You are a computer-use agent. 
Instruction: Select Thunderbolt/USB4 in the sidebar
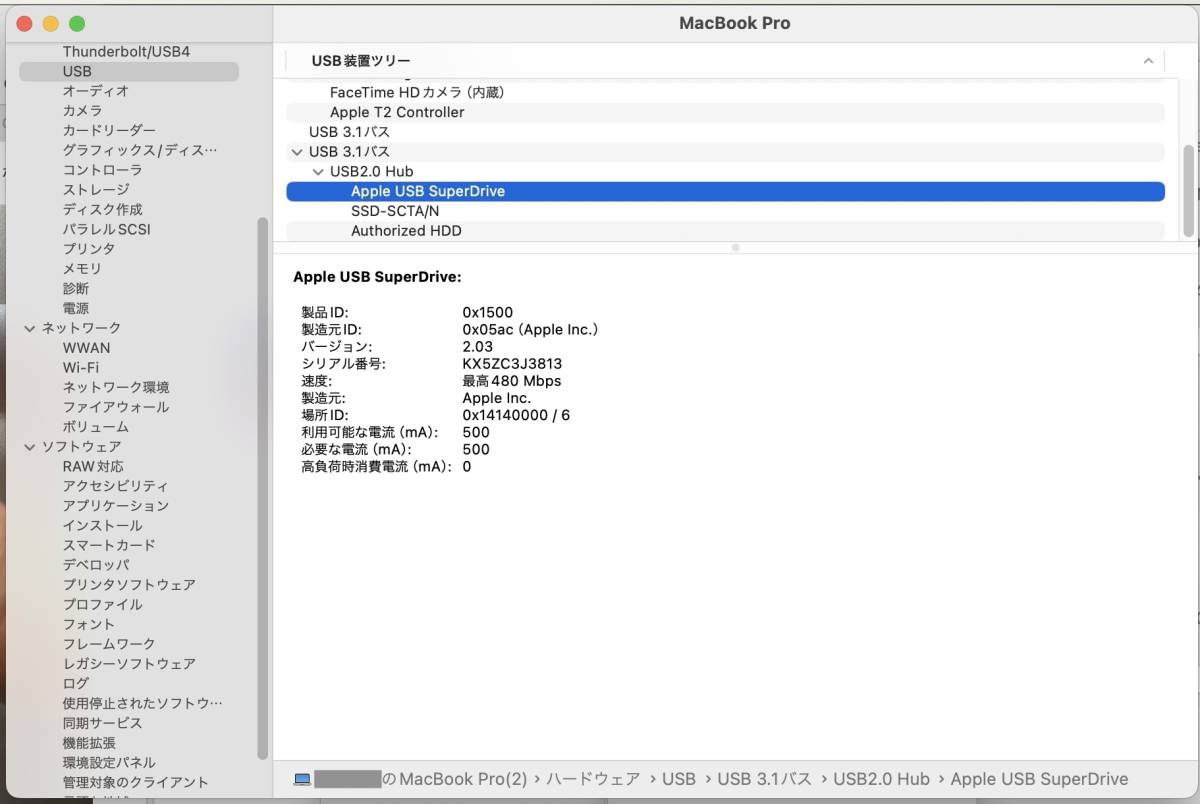point(126,51)
